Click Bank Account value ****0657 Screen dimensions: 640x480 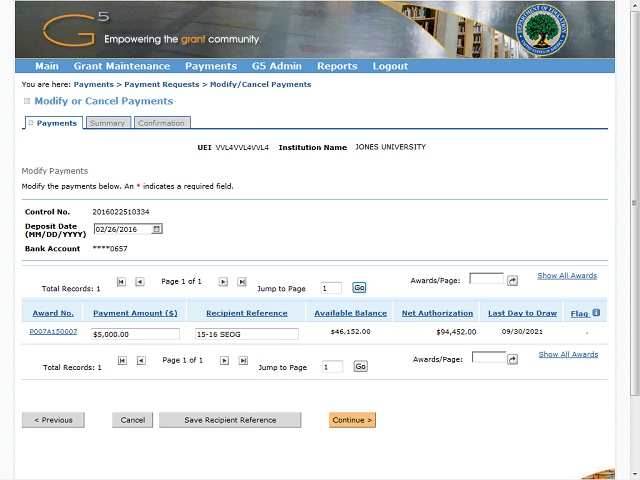tap(110, 249)
